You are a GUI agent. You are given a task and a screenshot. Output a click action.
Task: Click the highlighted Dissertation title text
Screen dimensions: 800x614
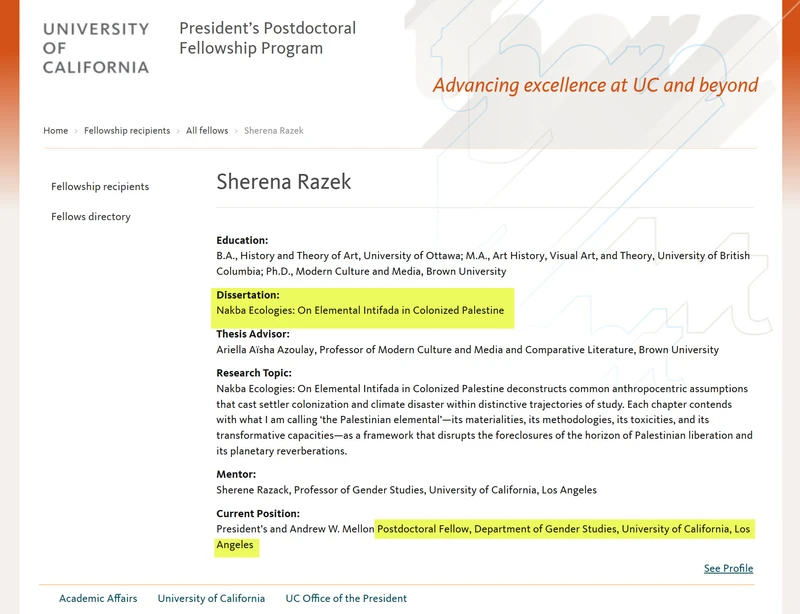360,310
